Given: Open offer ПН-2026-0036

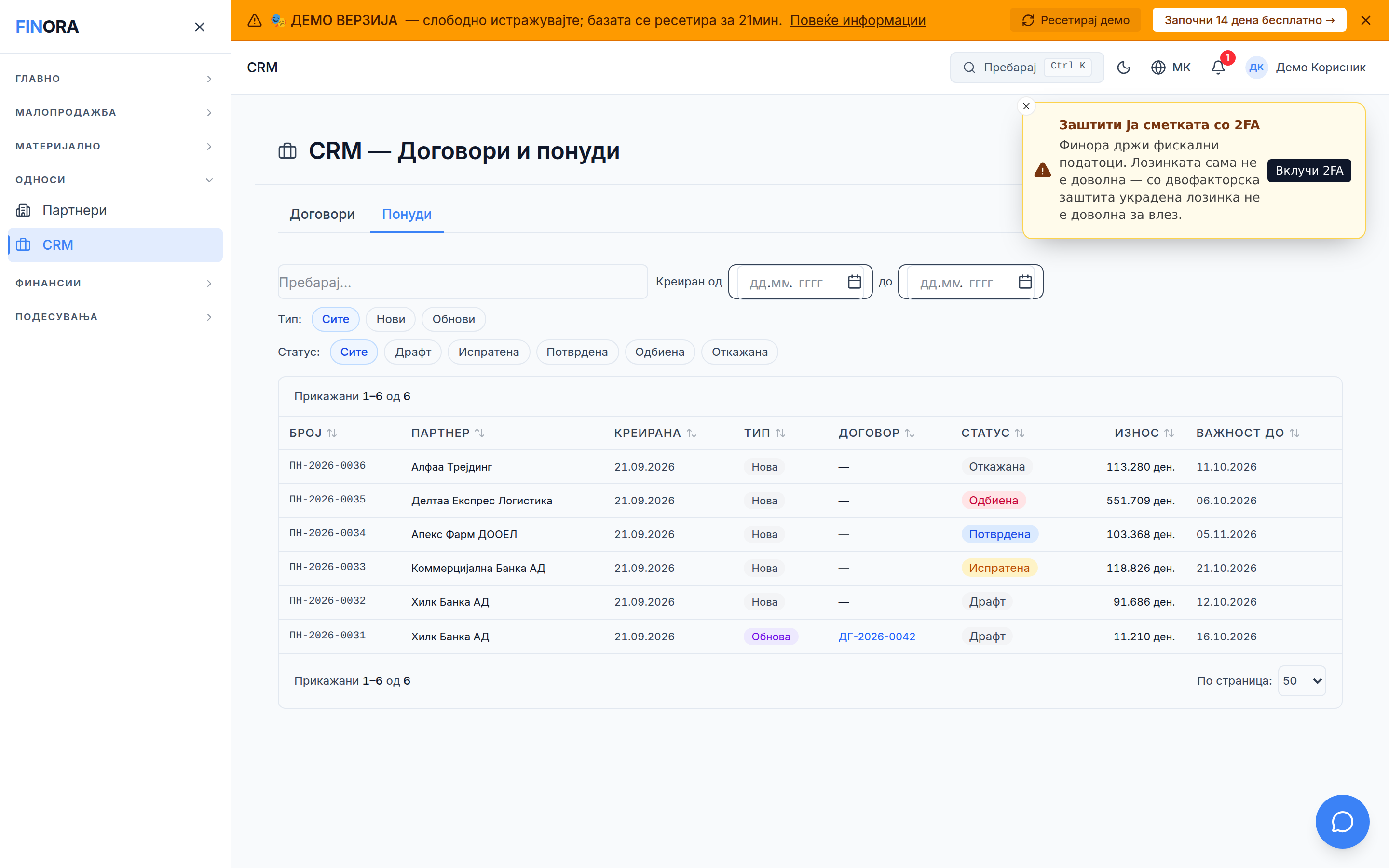Looking at the screenshot, I should [x=327, y=465].
